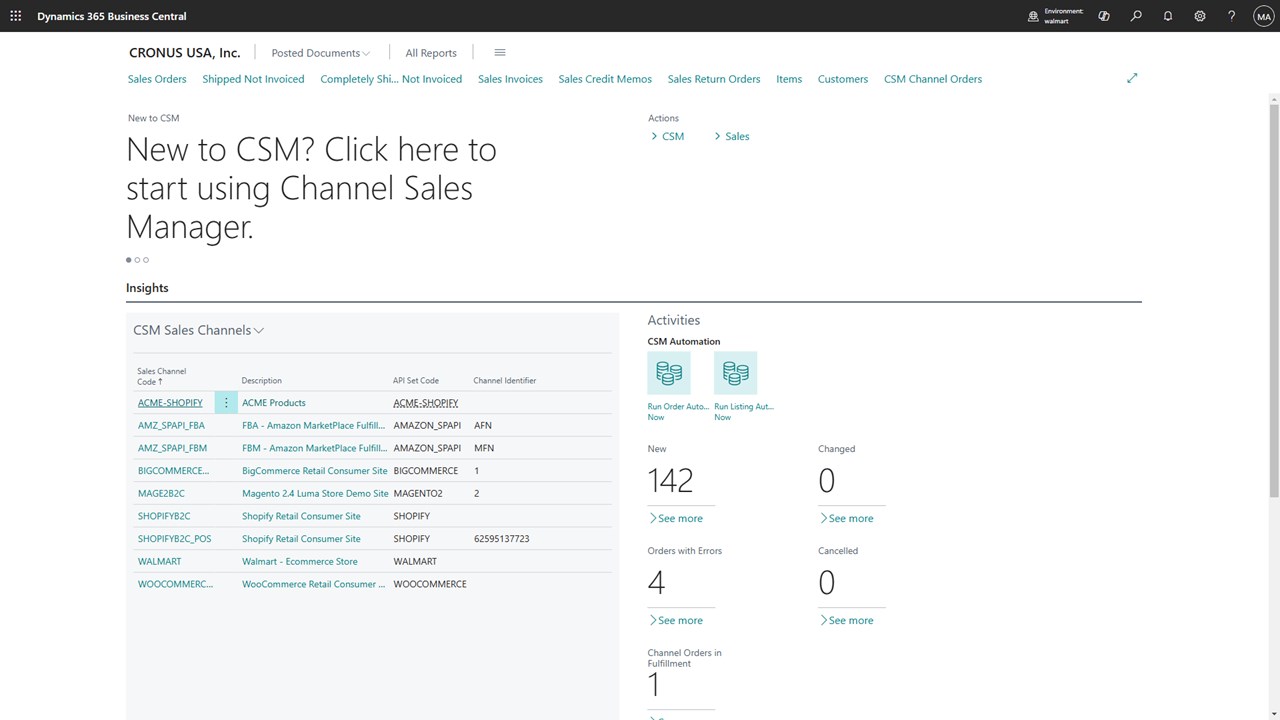Click the Orders with Errors count 4
1280x720 pixels.
(656, 583)
